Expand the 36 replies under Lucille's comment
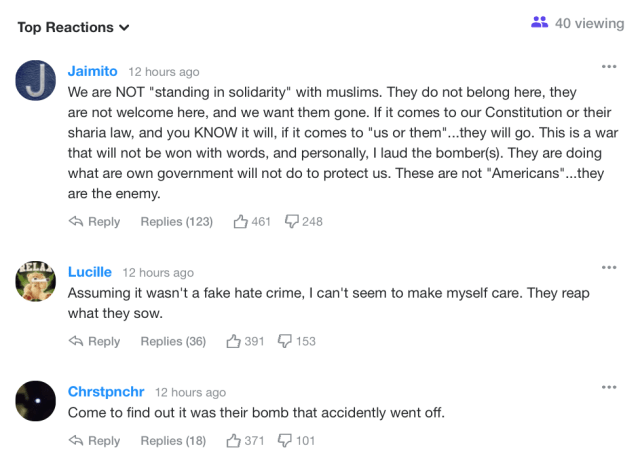Screen dimensions: 640x471 173,341
